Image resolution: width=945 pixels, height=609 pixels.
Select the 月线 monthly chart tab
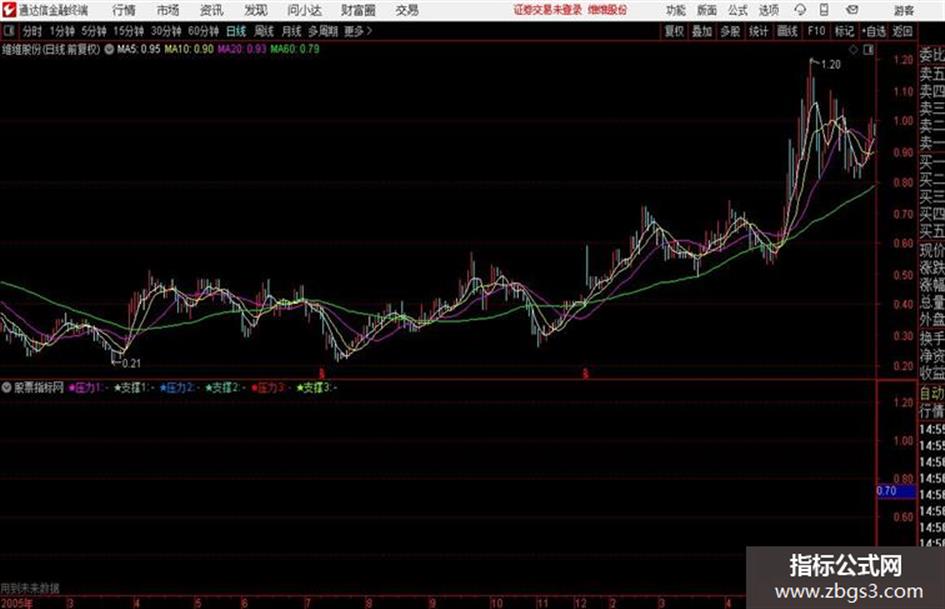tap(291, 31)
